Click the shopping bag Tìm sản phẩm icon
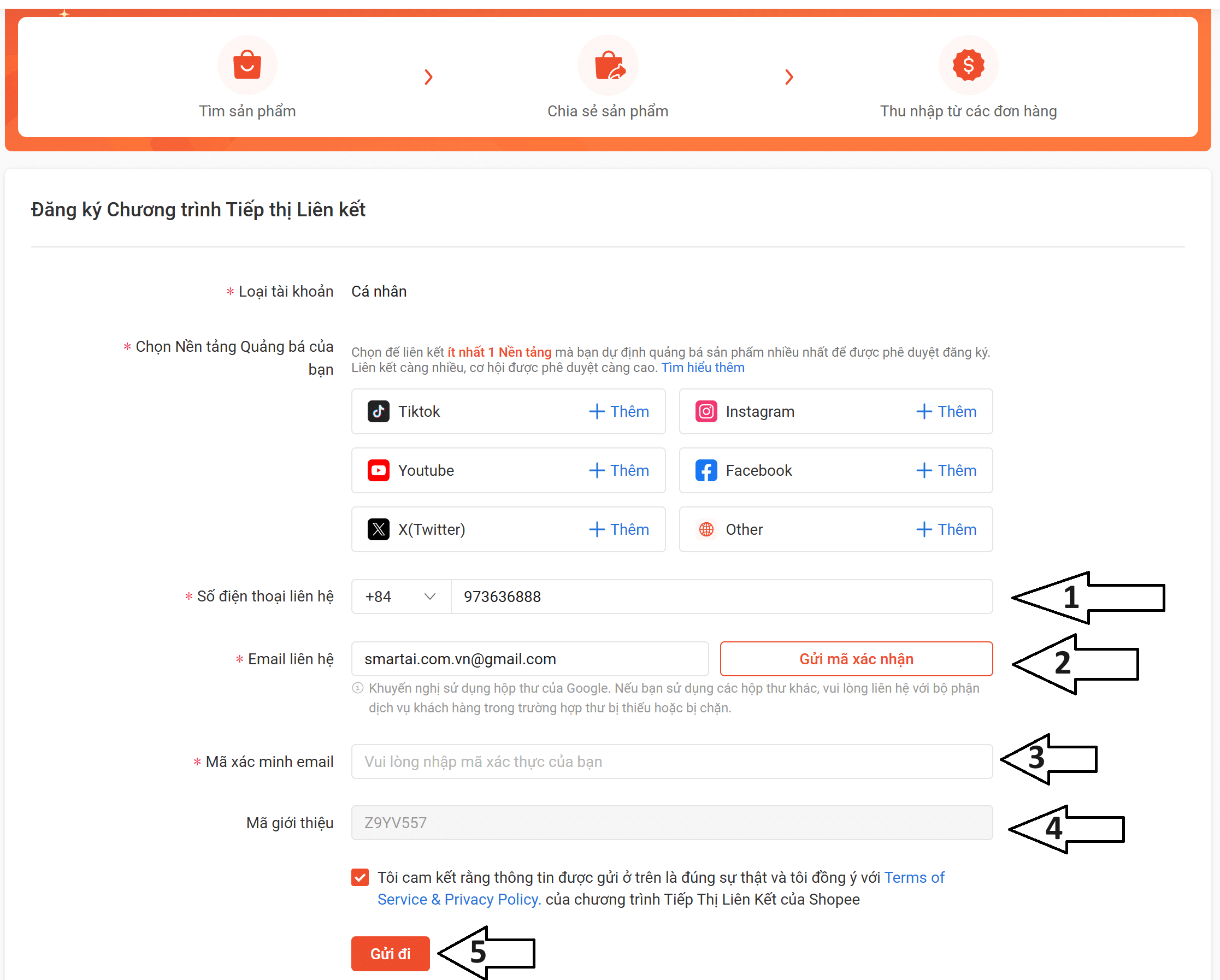This screenshot has width=1220, height=980. tap(247, 65)
